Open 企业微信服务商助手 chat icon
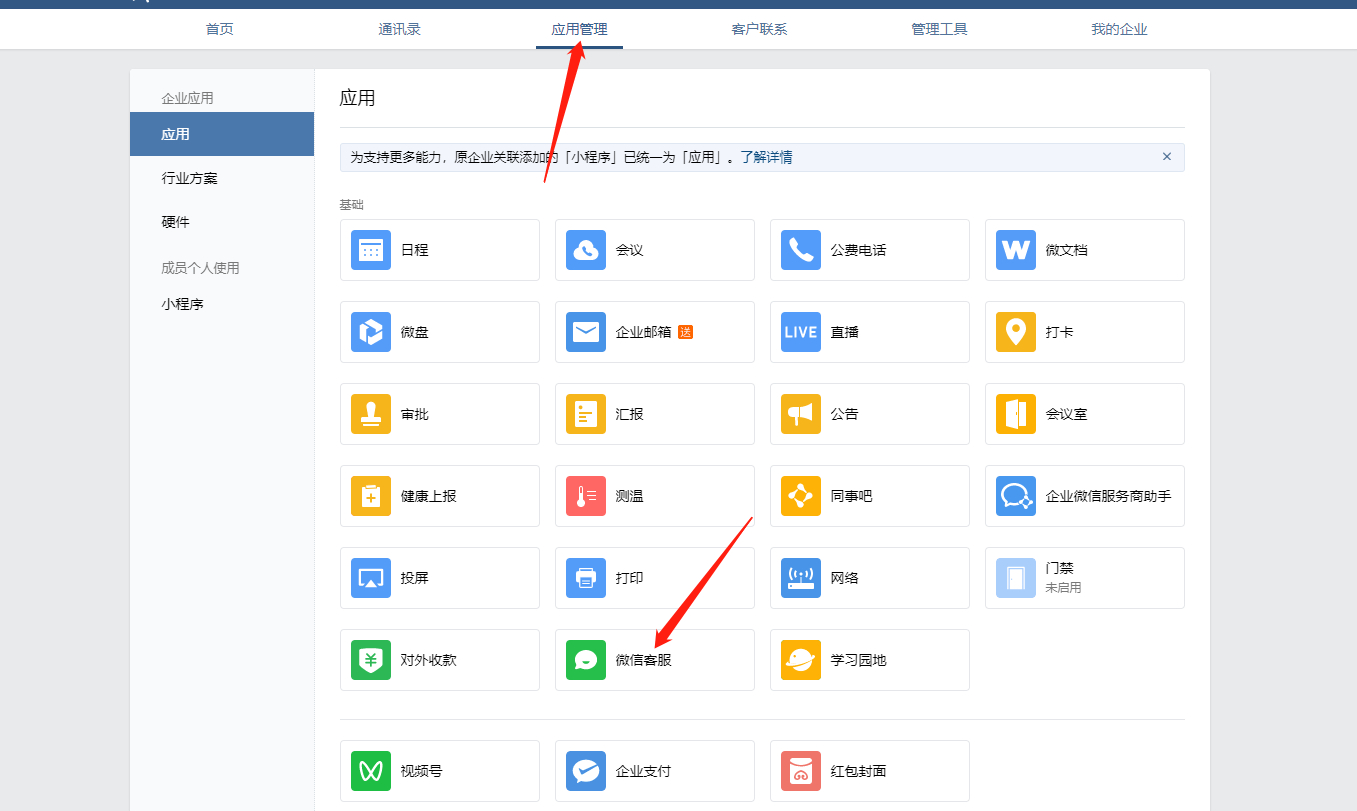Image resolution: width=1357 pixels, height=811 pixels. pos(1016,496)
